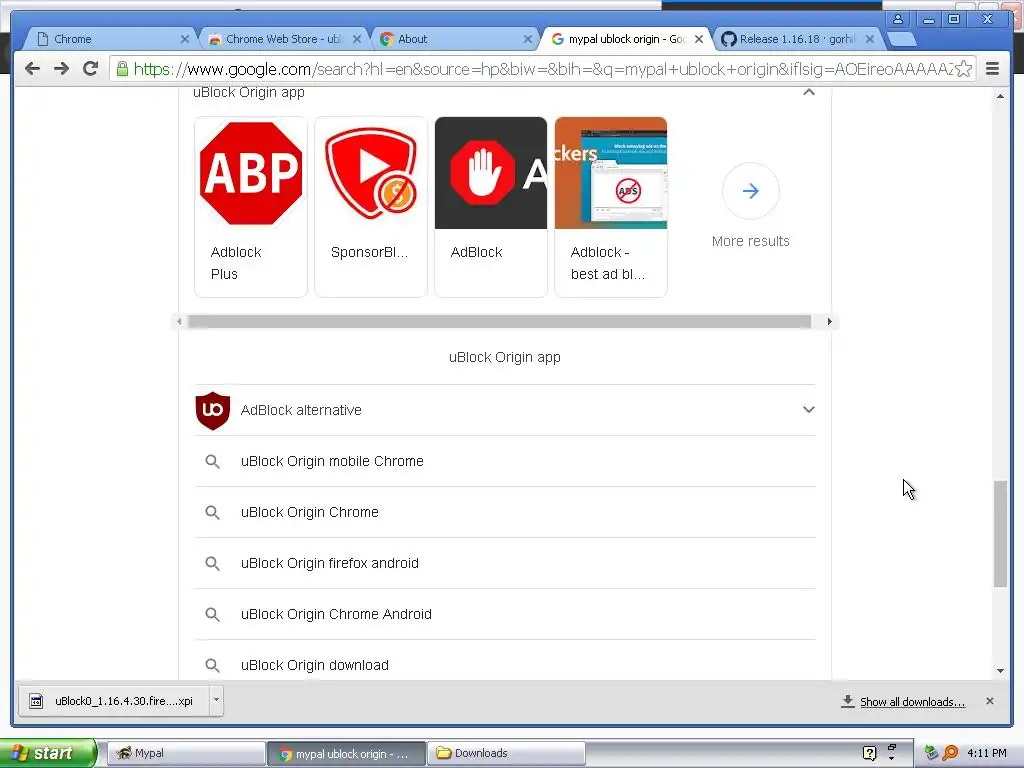Click search icon beside uBlock Origin download
Screen dimensions: 1024x768
212,665
